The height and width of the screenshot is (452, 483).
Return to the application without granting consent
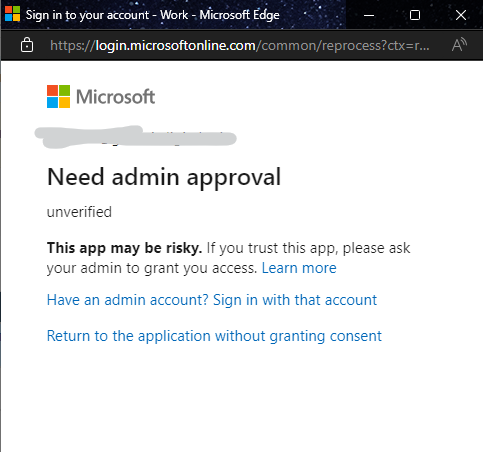214,336
